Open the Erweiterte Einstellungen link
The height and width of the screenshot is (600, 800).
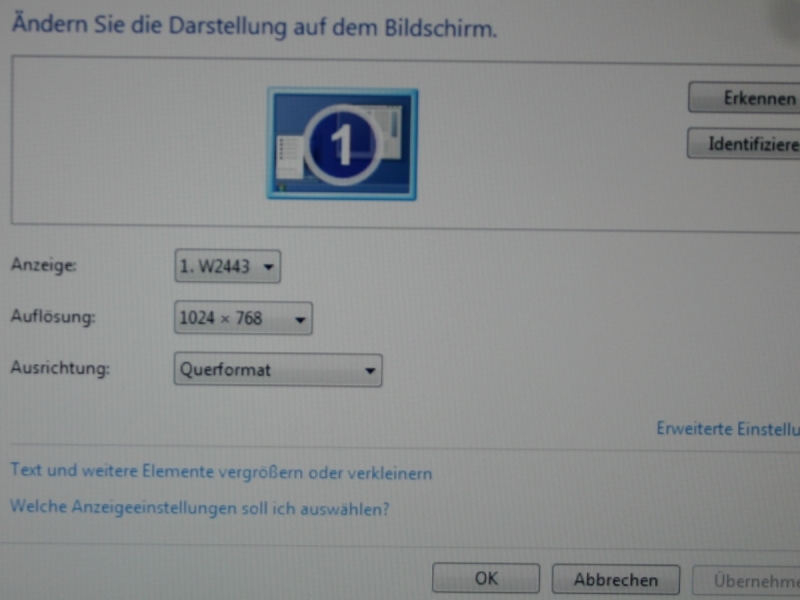pyautogui.click(x=728, y=429)
